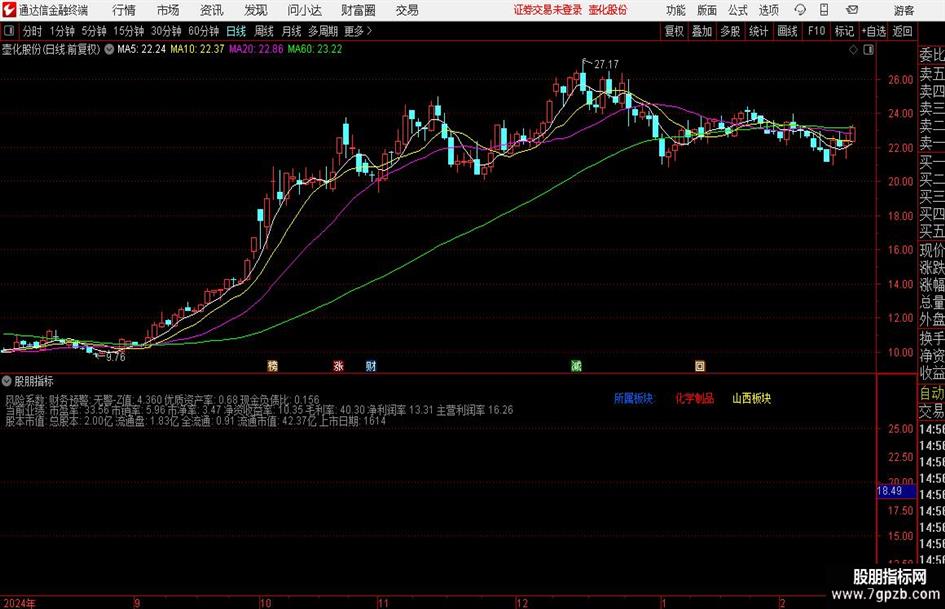Viewport: 945px width, 609px height.
Task: Open the 公式 menu
Action: pyautogui.click(x=738, y=10)
